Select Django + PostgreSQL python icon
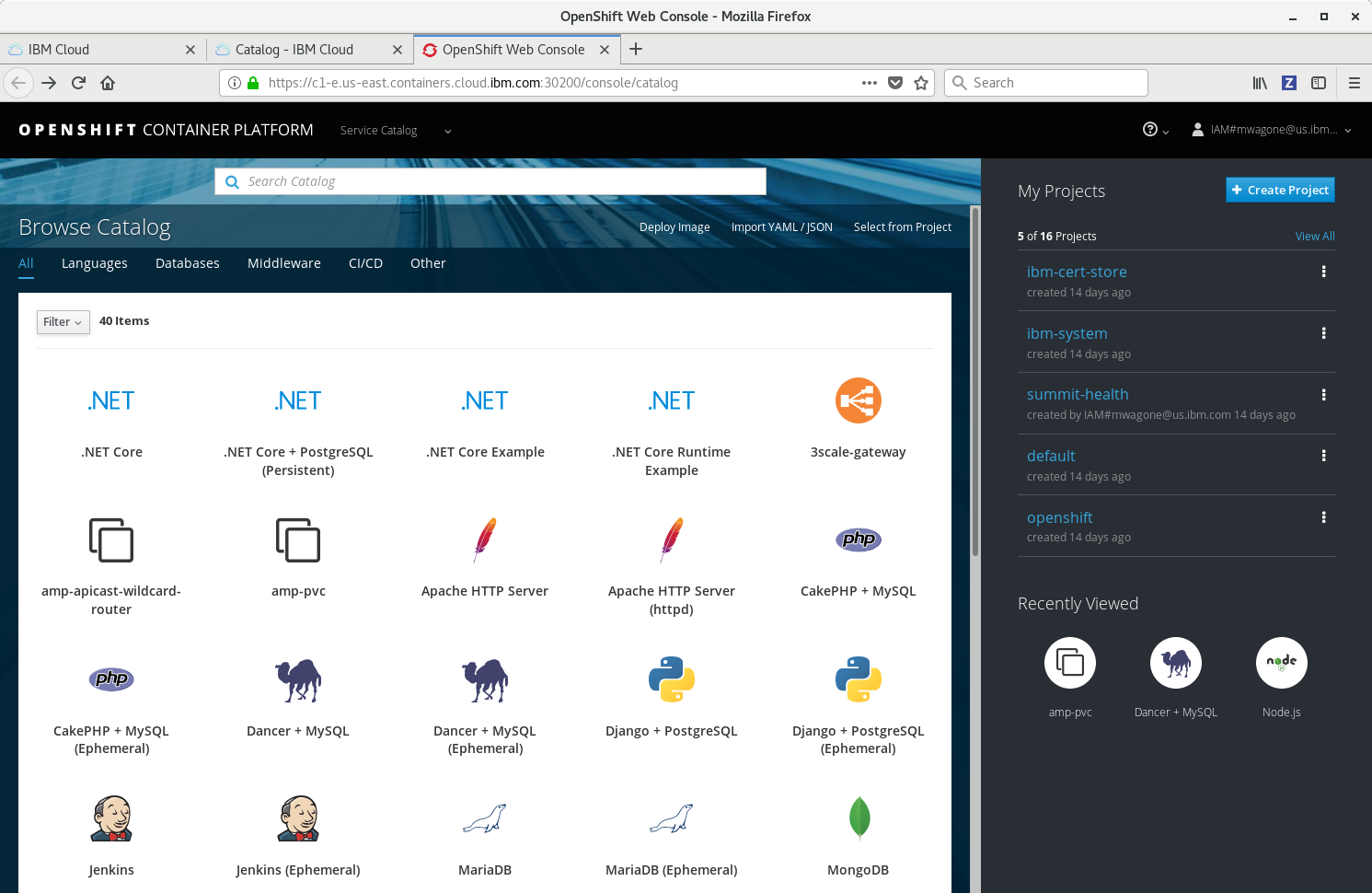 point(672,679)
